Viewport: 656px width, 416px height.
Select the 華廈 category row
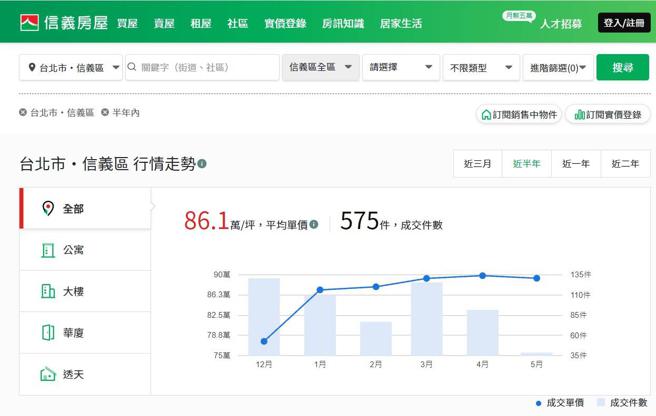(85, 332)
